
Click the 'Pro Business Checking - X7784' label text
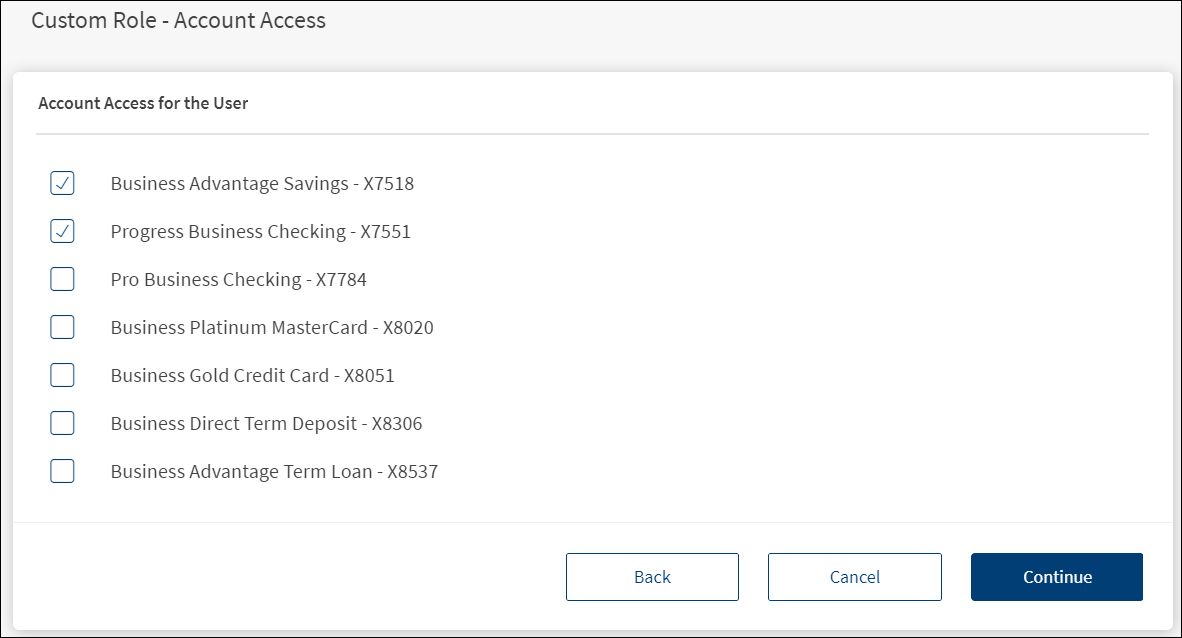(238, 280)
